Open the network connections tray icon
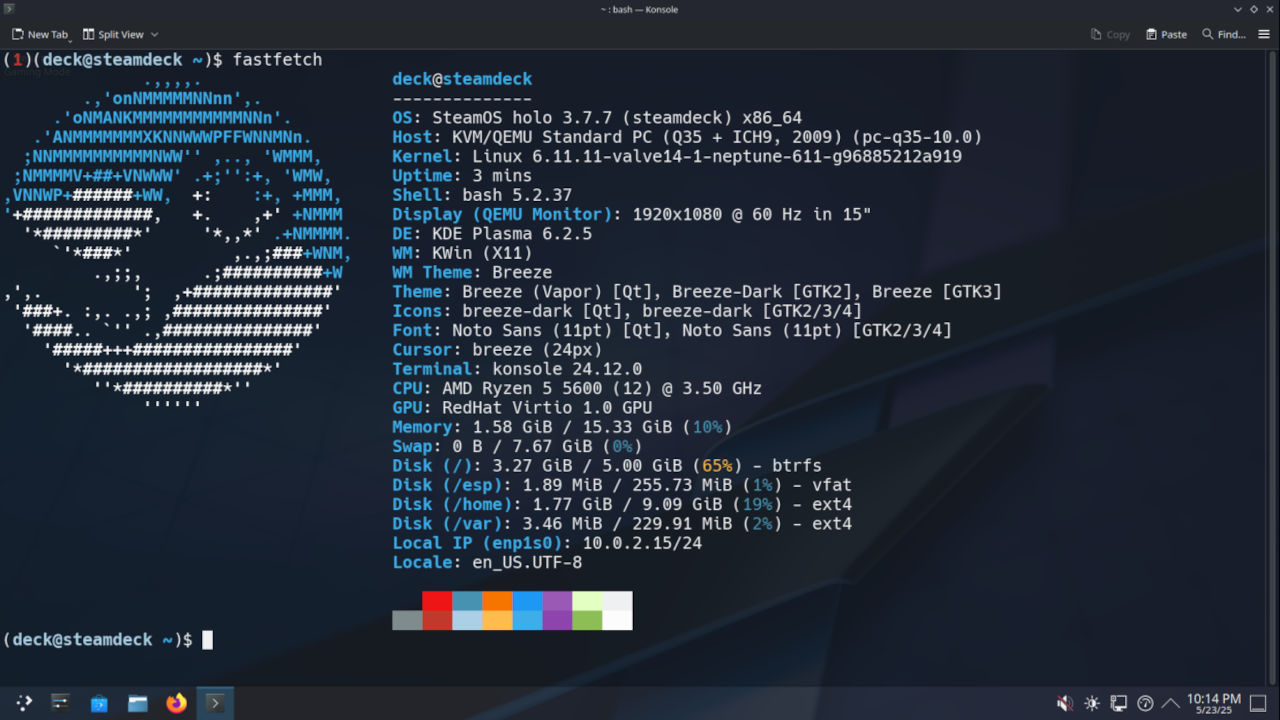Image resolution: width=1280 pixels, height=720 pixels. [1119, 703]
